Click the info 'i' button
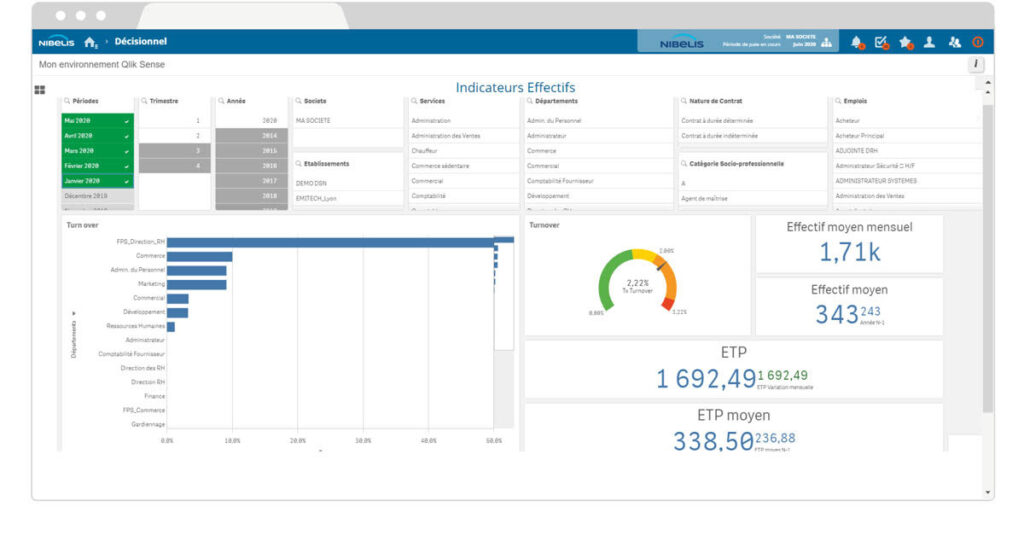This screenshot has height=536, width=1024. pos(976,64)
